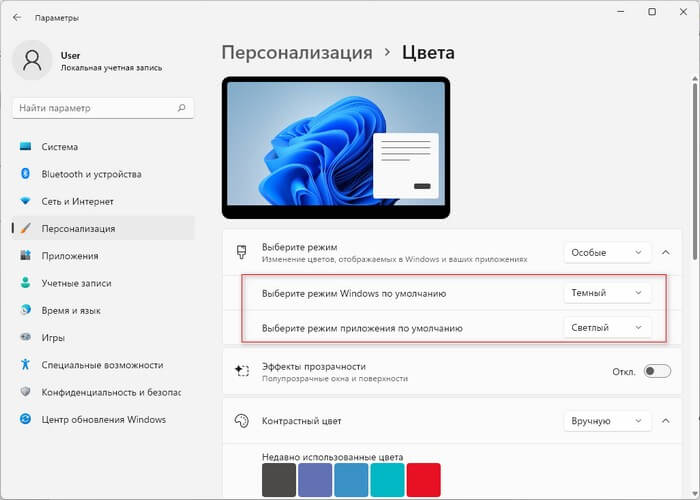Open Специальные возможности settings
The width and height of the screenshot is (700, 500).
coord(104,364)
